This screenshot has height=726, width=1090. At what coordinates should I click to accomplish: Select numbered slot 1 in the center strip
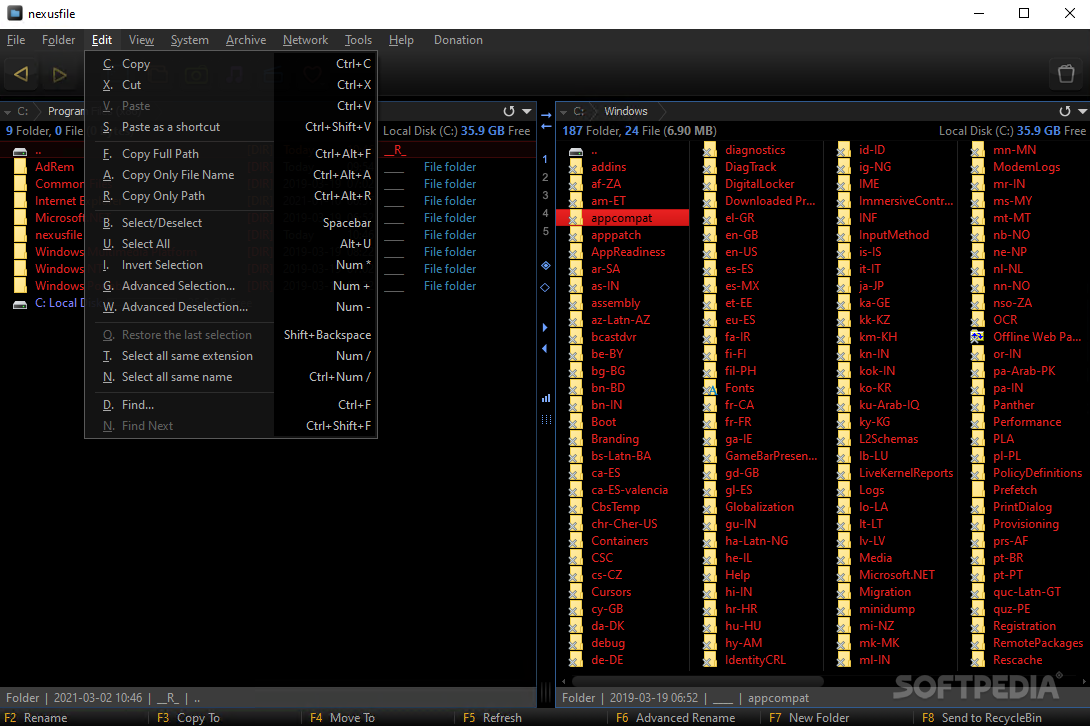coord(545,159)
